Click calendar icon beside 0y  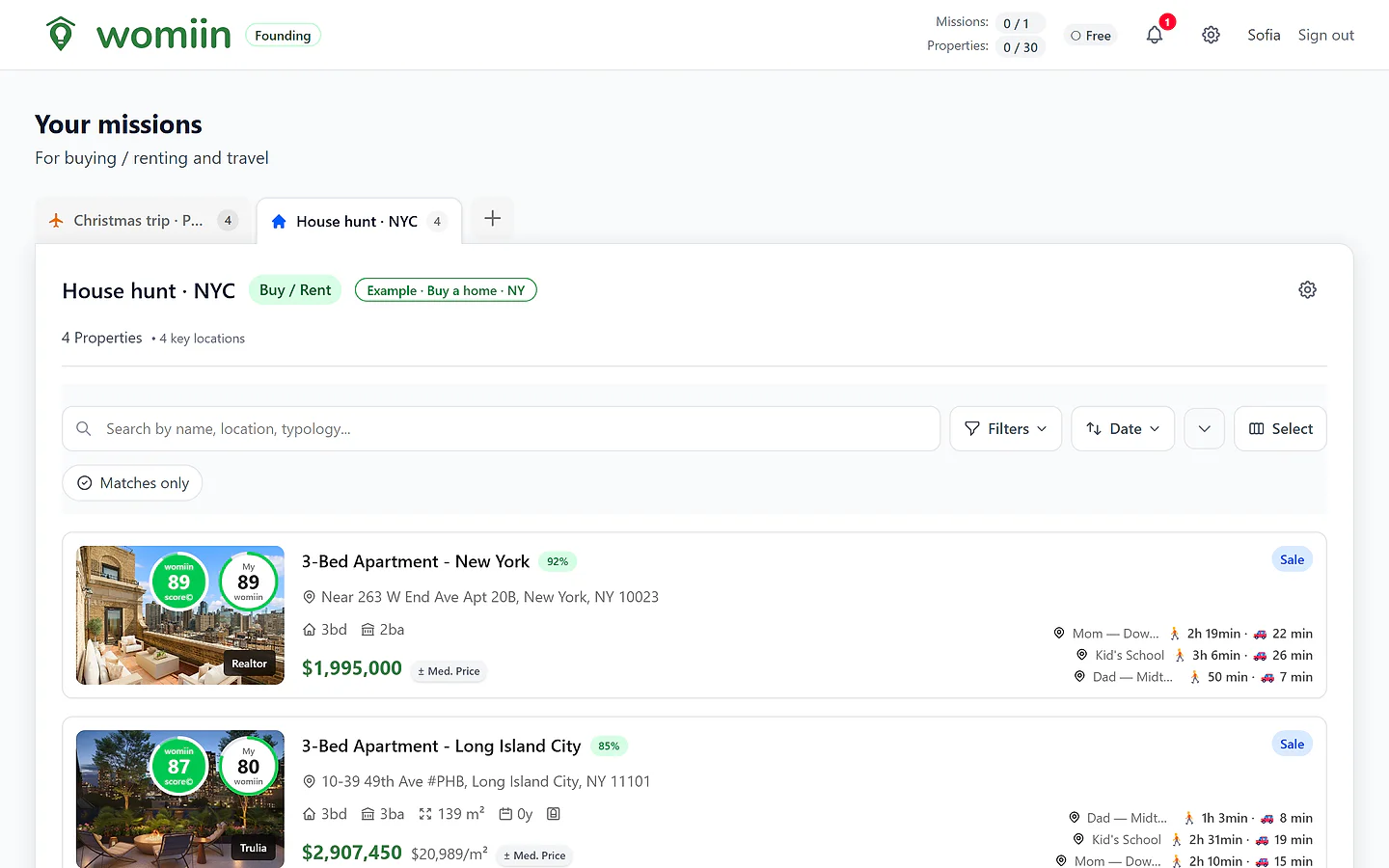coord(505,814)
